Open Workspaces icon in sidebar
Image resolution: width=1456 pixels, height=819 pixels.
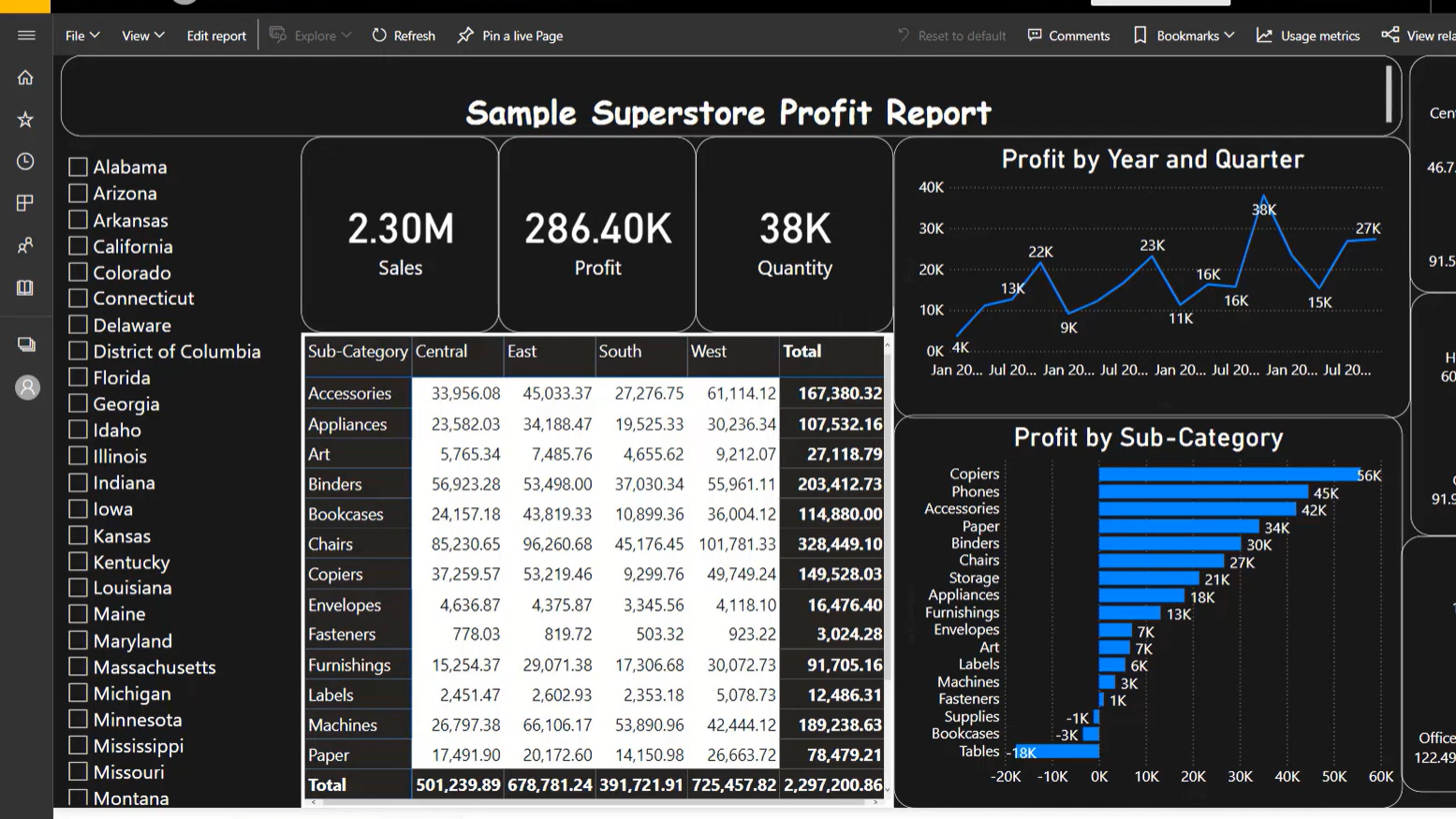coord(26,344)
